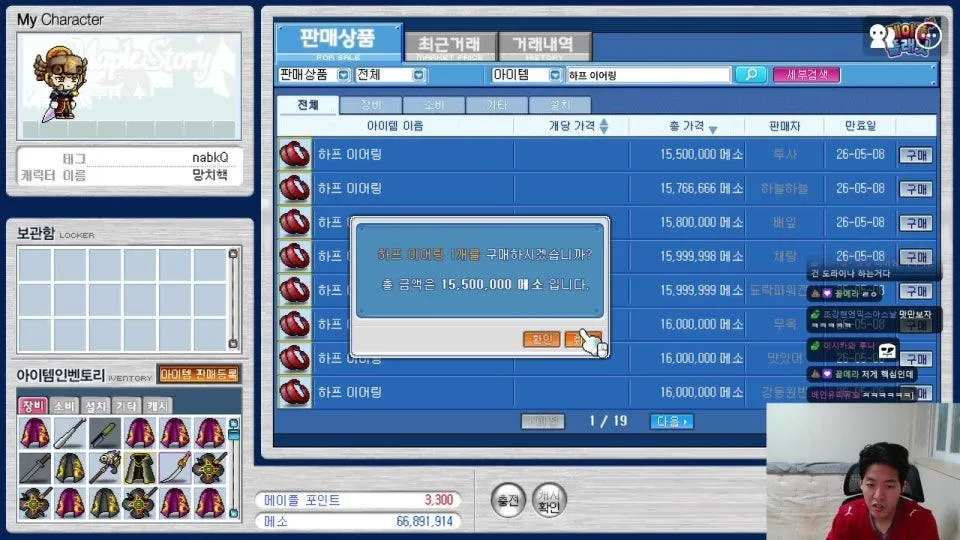Viewport: 960px width, 540px height.
Task: Click inventory scrollbar up arrow
Action: (x=233, y=424)
